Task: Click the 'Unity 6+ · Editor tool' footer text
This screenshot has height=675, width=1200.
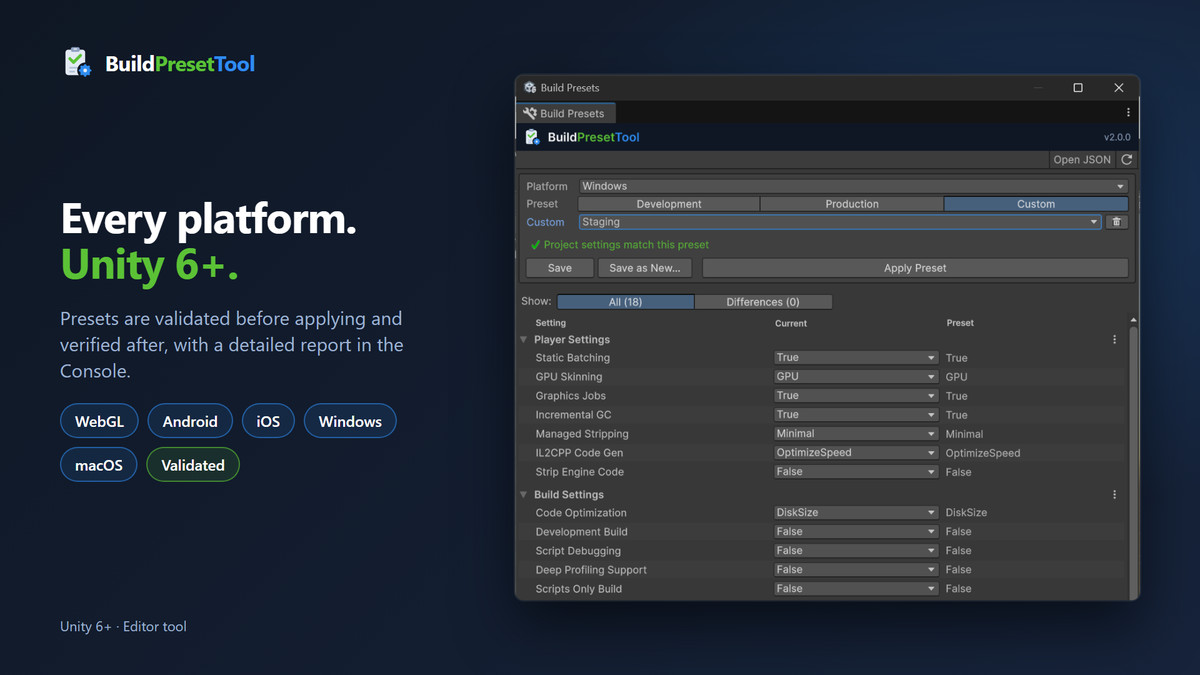Action: pos(123,627)
